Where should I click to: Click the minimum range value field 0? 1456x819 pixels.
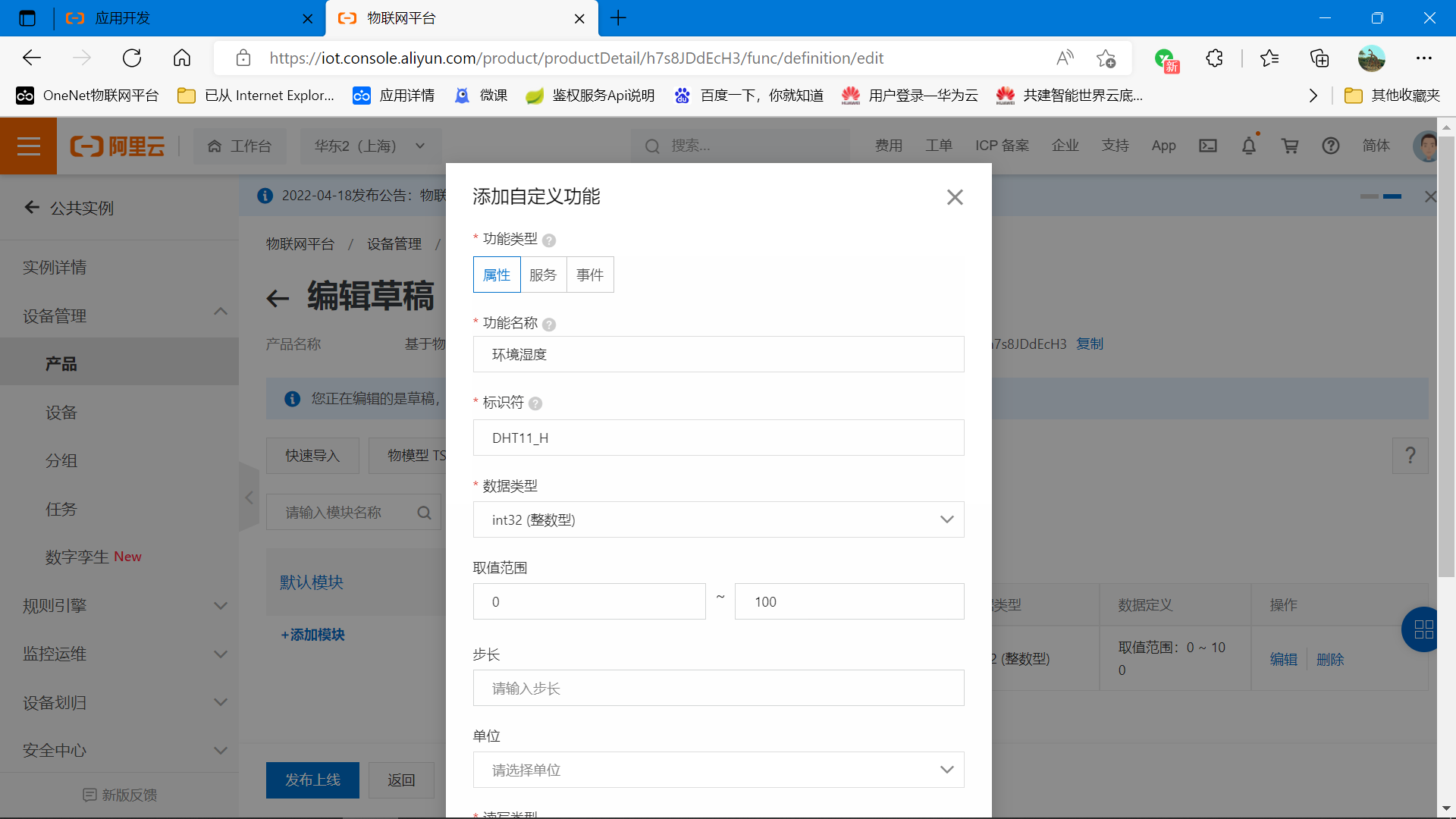(x=589, y=601)
